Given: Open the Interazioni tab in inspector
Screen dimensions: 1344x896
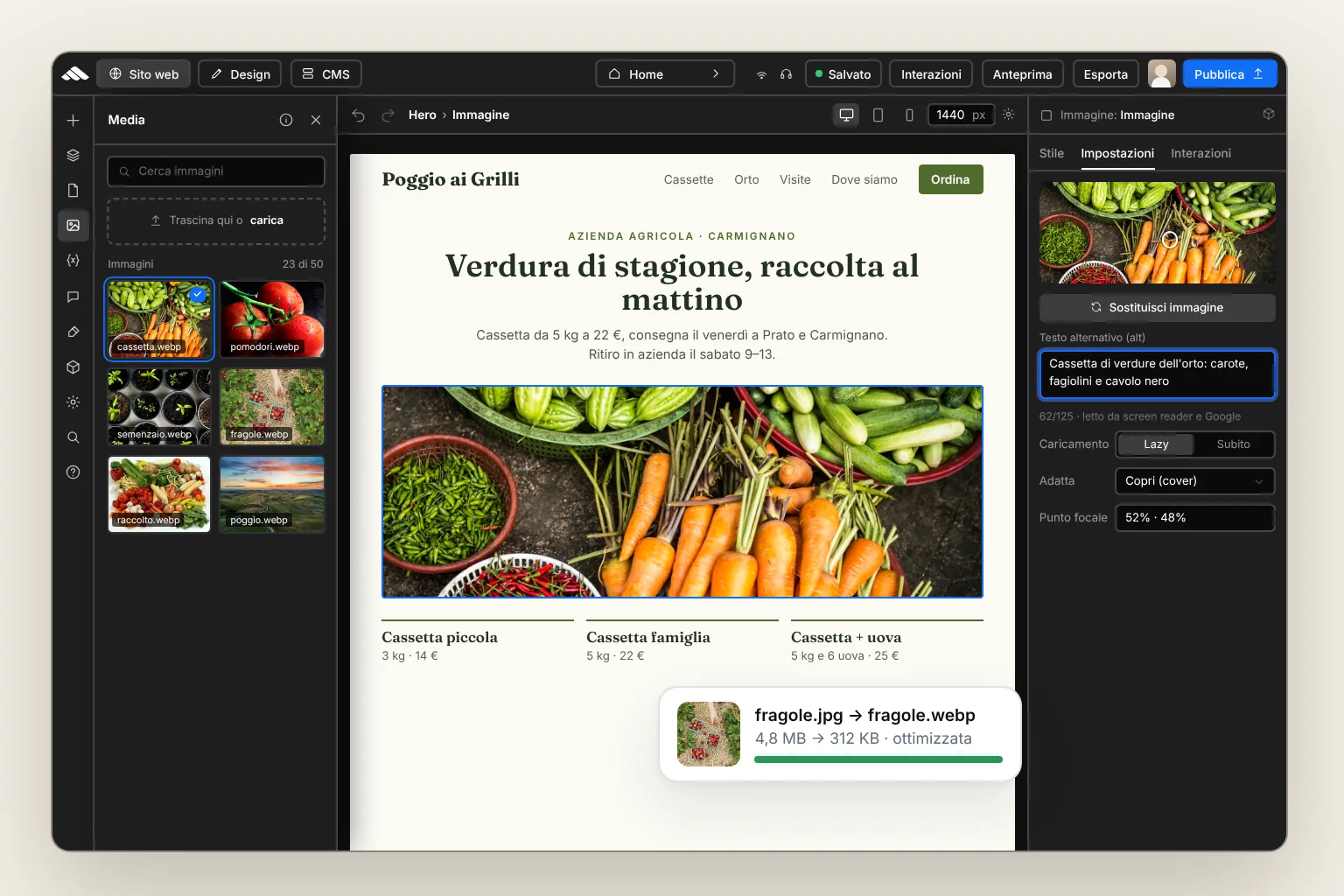Looking at the screenshot, I should click(x=1200, y=153).
